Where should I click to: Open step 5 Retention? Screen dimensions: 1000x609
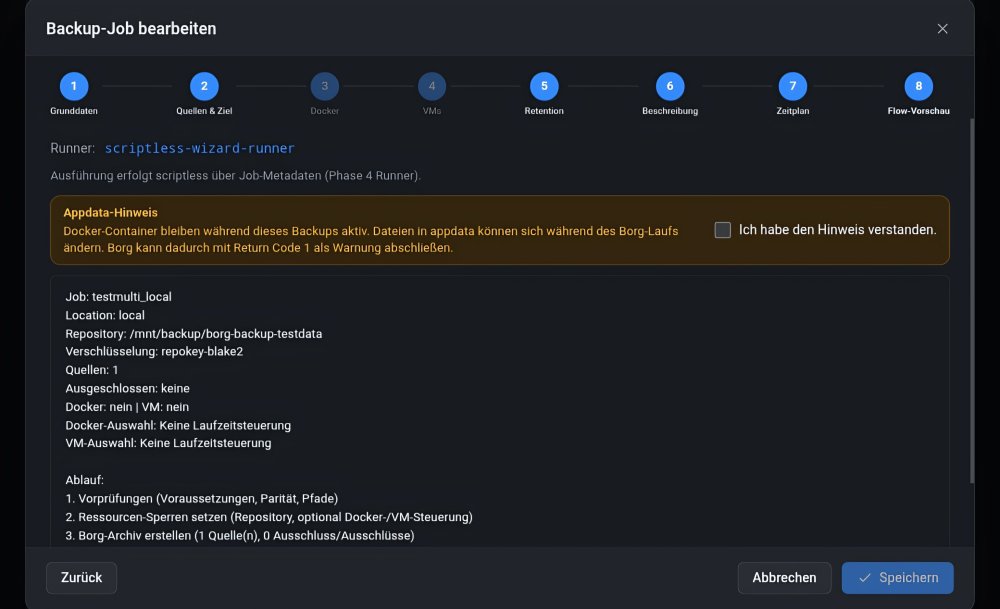pyautogui.click(x=544, y=86)
